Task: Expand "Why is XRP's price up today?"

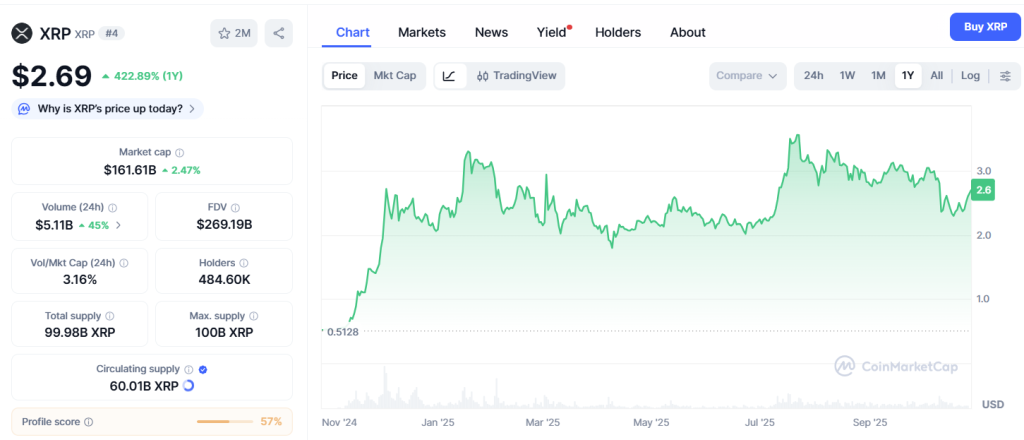Action: coord(107,108)
